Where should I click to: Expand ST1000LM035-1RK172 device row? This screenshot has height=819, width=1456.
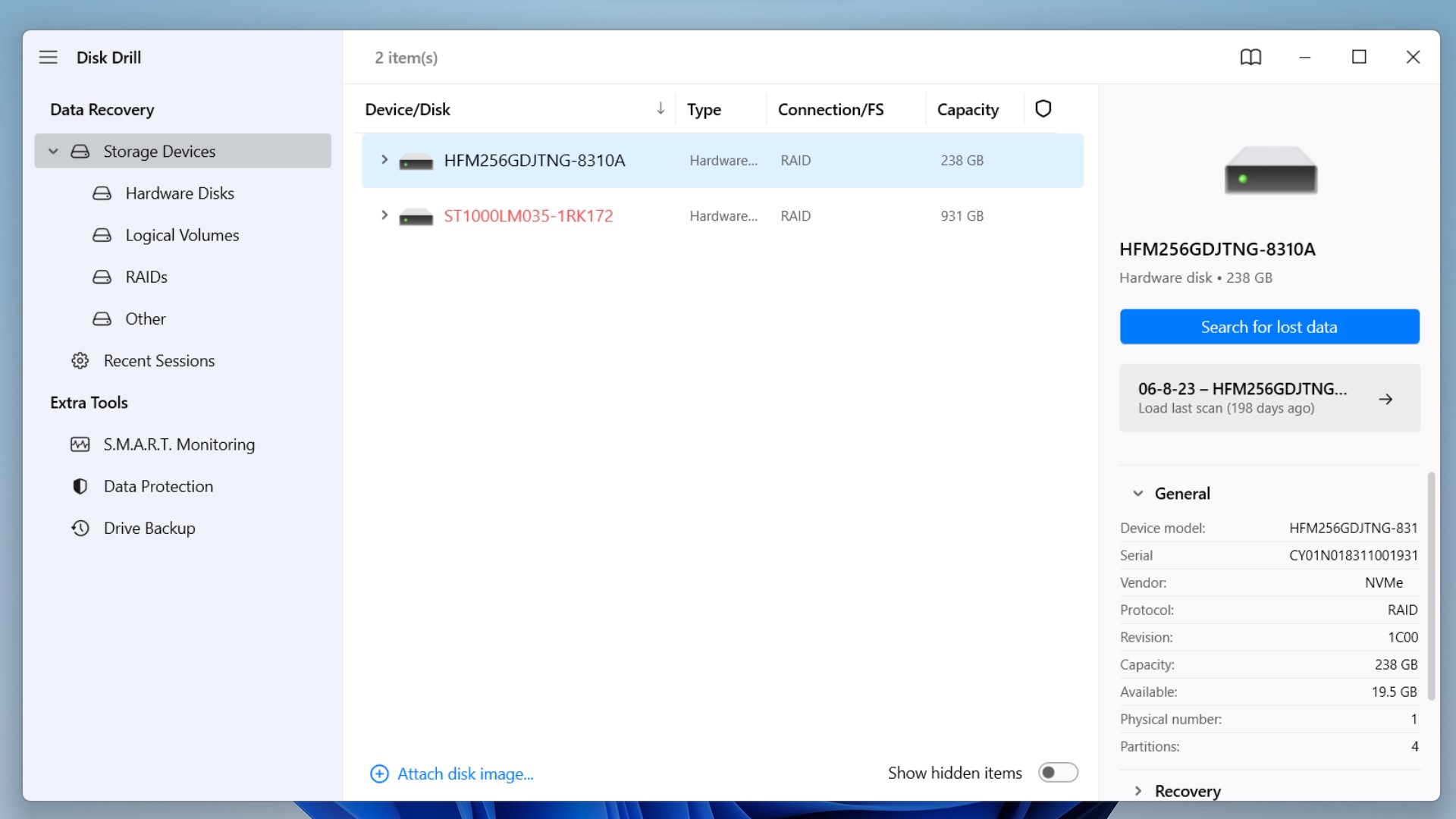click(x=384, y=216)
